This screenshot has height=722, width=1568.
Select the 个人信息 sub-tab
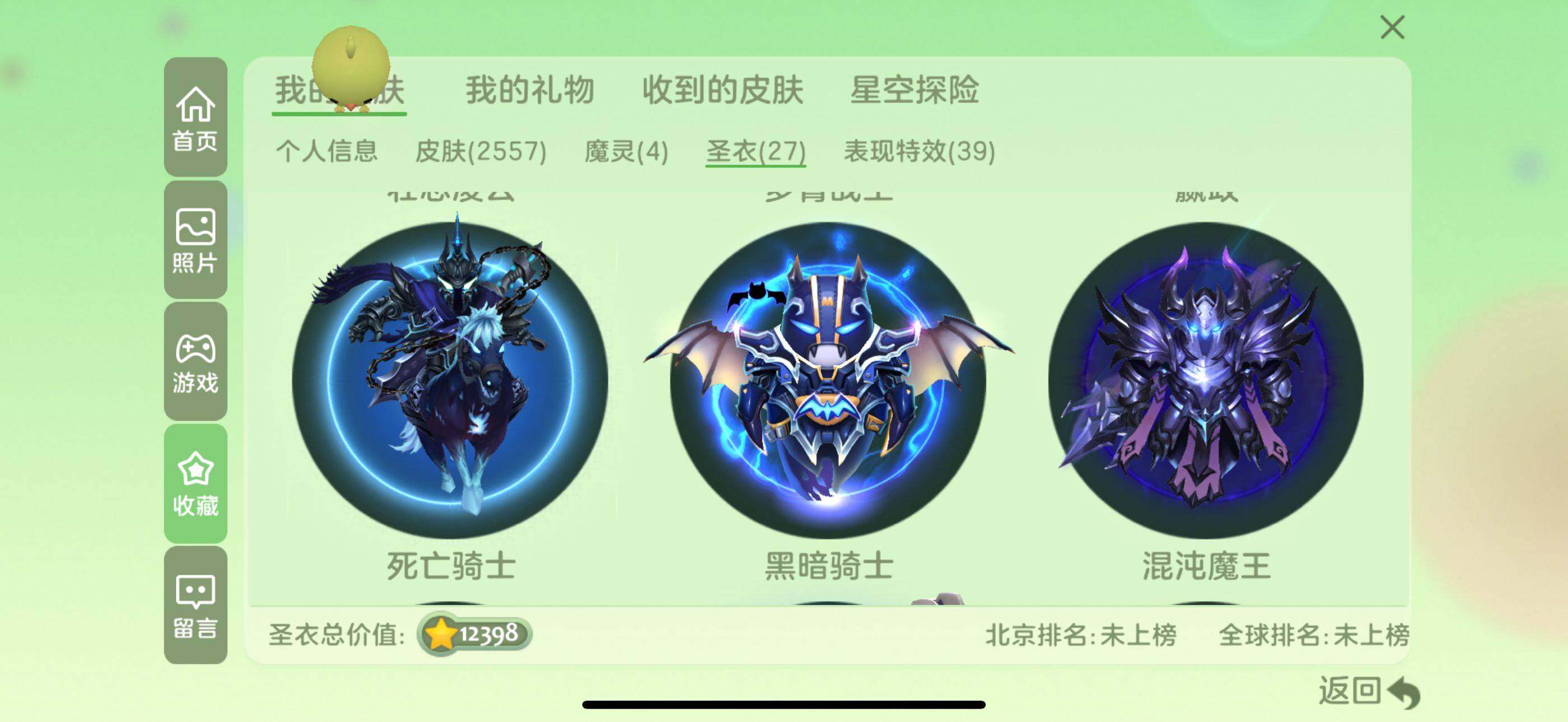coord(327,151)
